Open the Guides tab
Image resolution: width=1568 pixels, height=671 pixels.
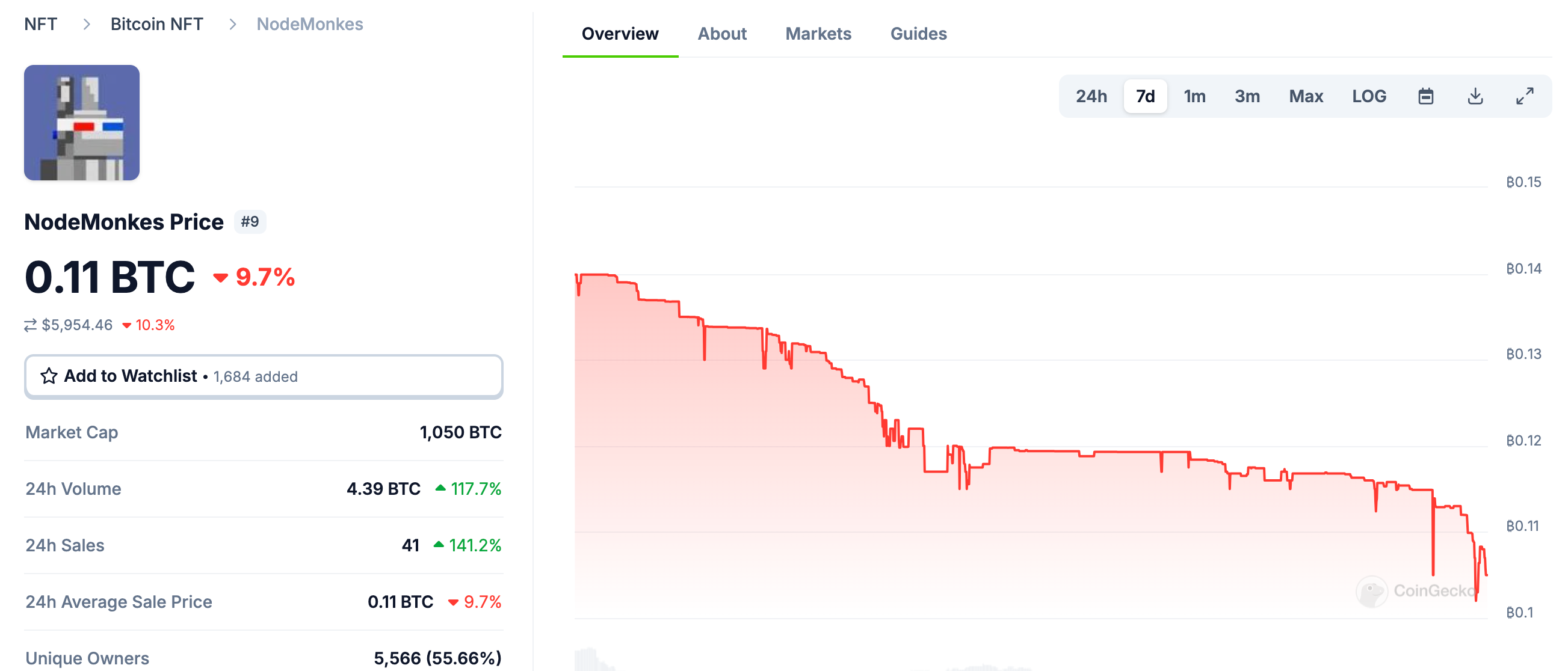point(918,34)
